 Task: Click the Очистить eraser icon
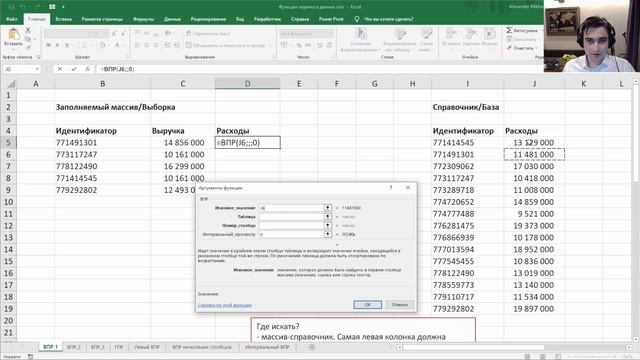(x=509, y=48)
